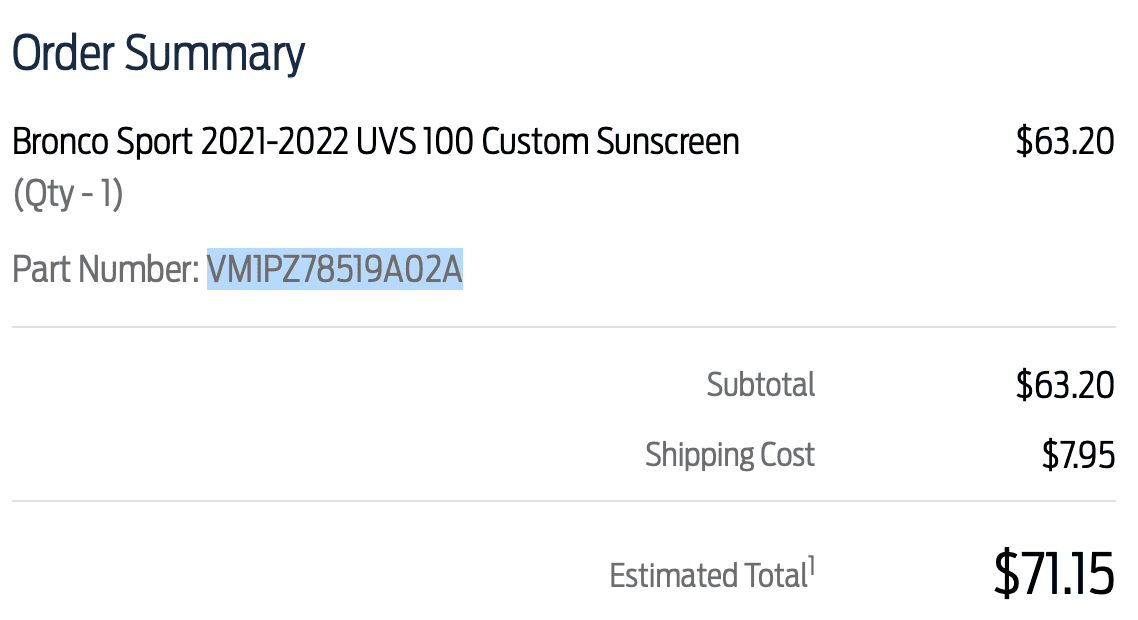The image size is (1138, 620).
Task: Click the word "Order" in the heading
Action: point(62,54)
